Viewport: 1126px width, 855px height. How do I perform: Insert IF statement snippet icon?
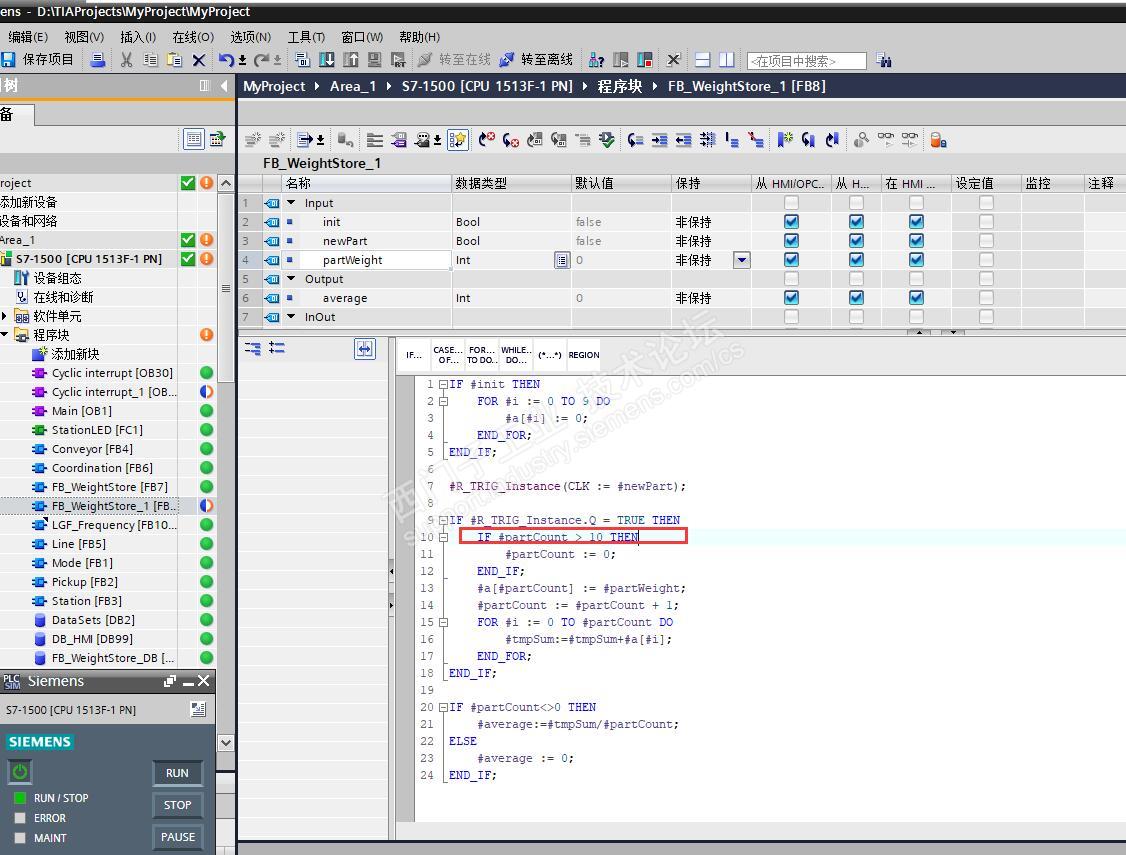(413, 354)
